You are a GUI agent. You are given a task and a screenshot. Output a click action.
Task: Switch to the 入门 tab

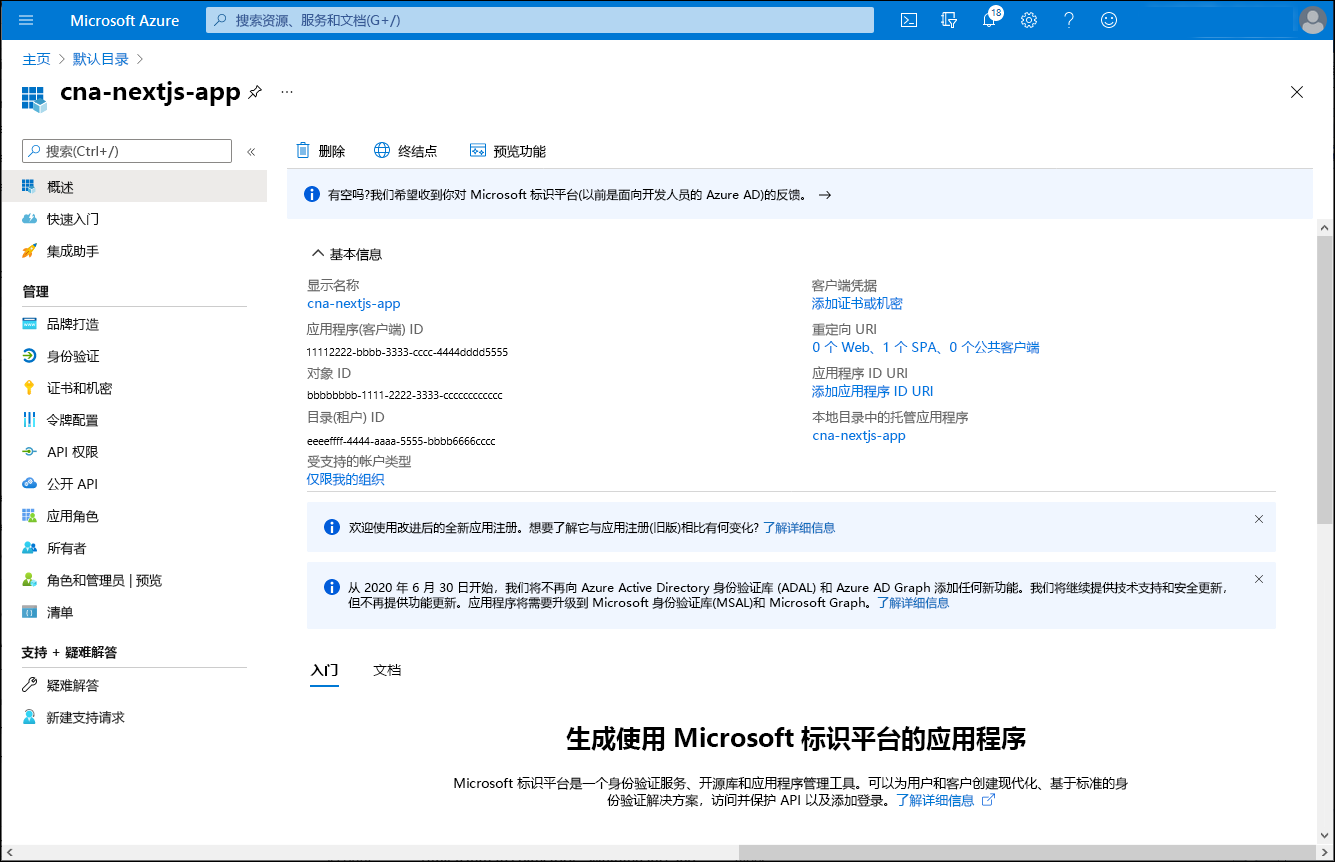click(324, 670)
